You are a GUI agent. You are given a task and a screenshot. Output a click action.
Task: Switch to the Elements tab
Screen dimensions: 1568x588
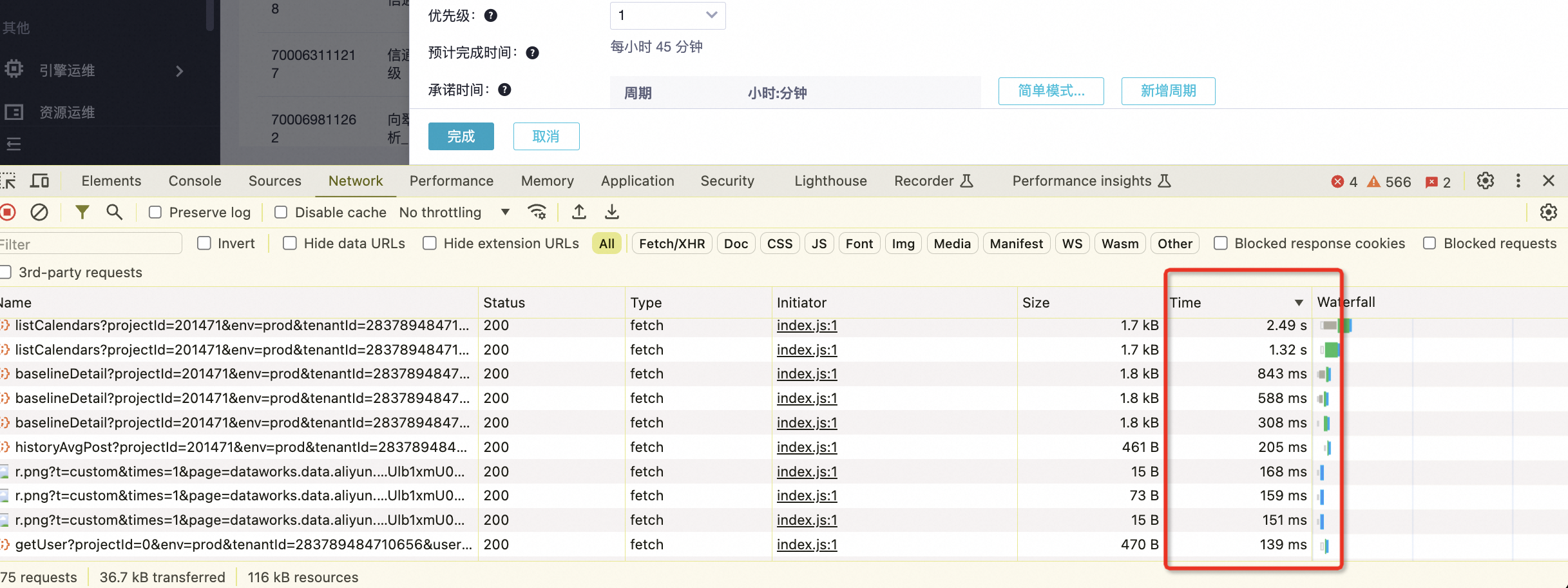tap(111, 181)
